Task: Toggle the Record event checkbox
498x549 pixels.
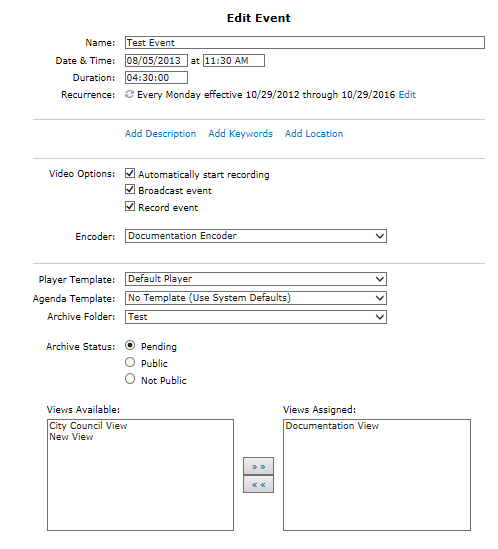Action: tap(130, 206)
